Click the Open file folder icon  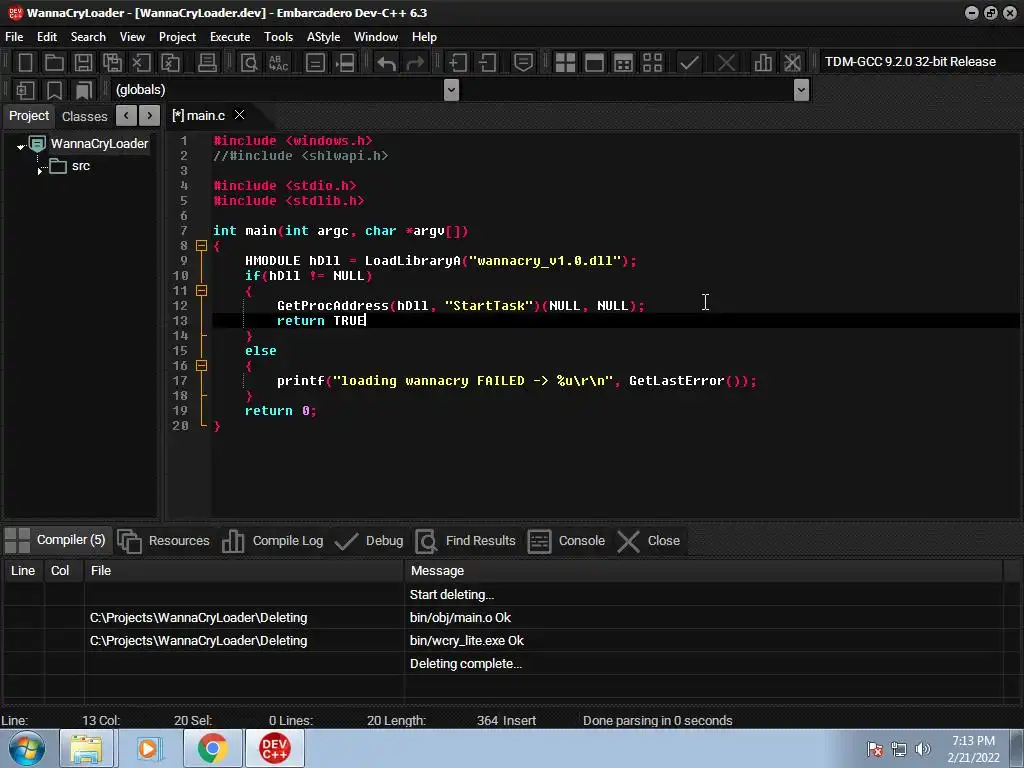pos(54,62)
